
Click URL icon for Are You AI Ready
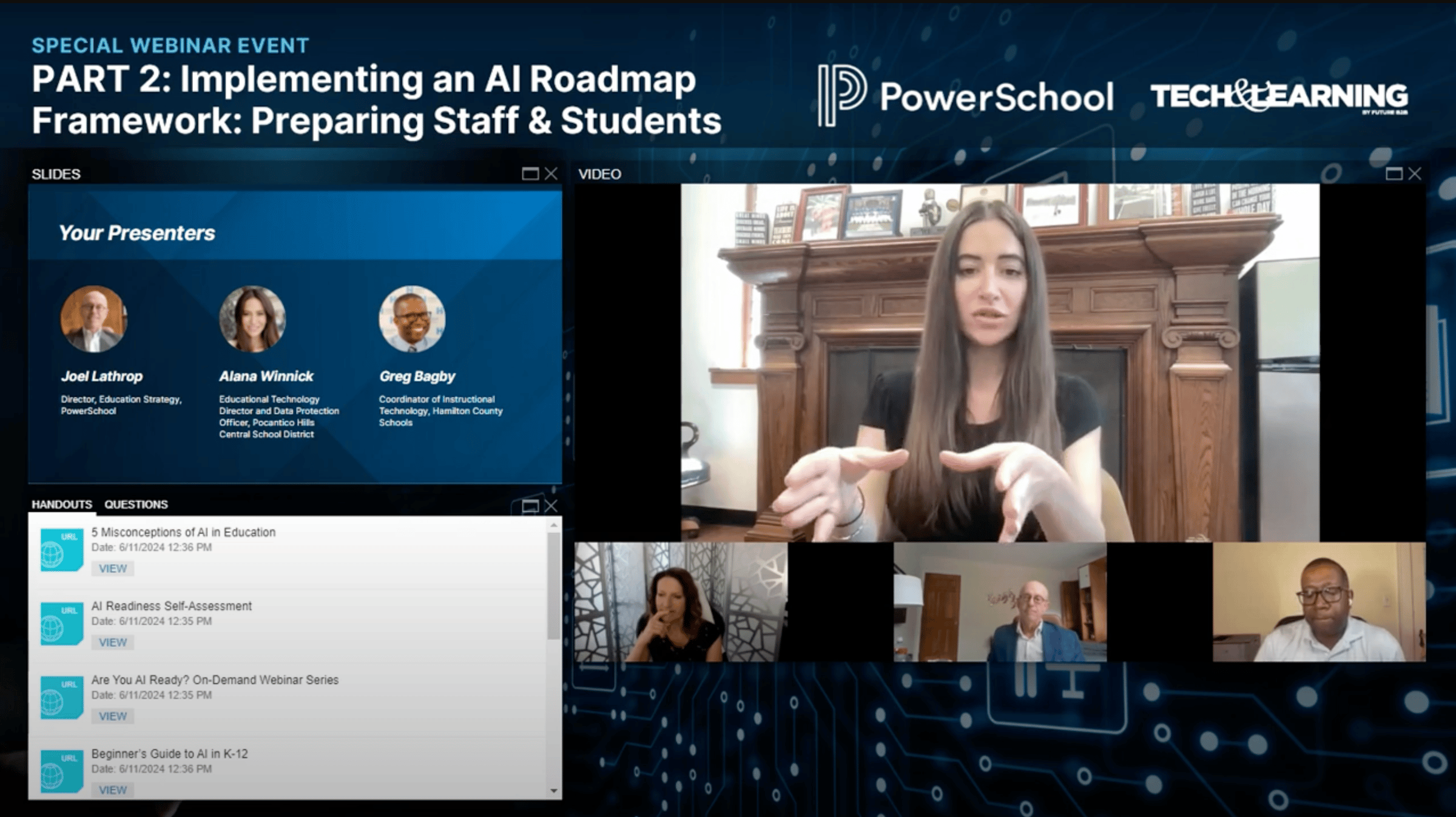point(61,698)
